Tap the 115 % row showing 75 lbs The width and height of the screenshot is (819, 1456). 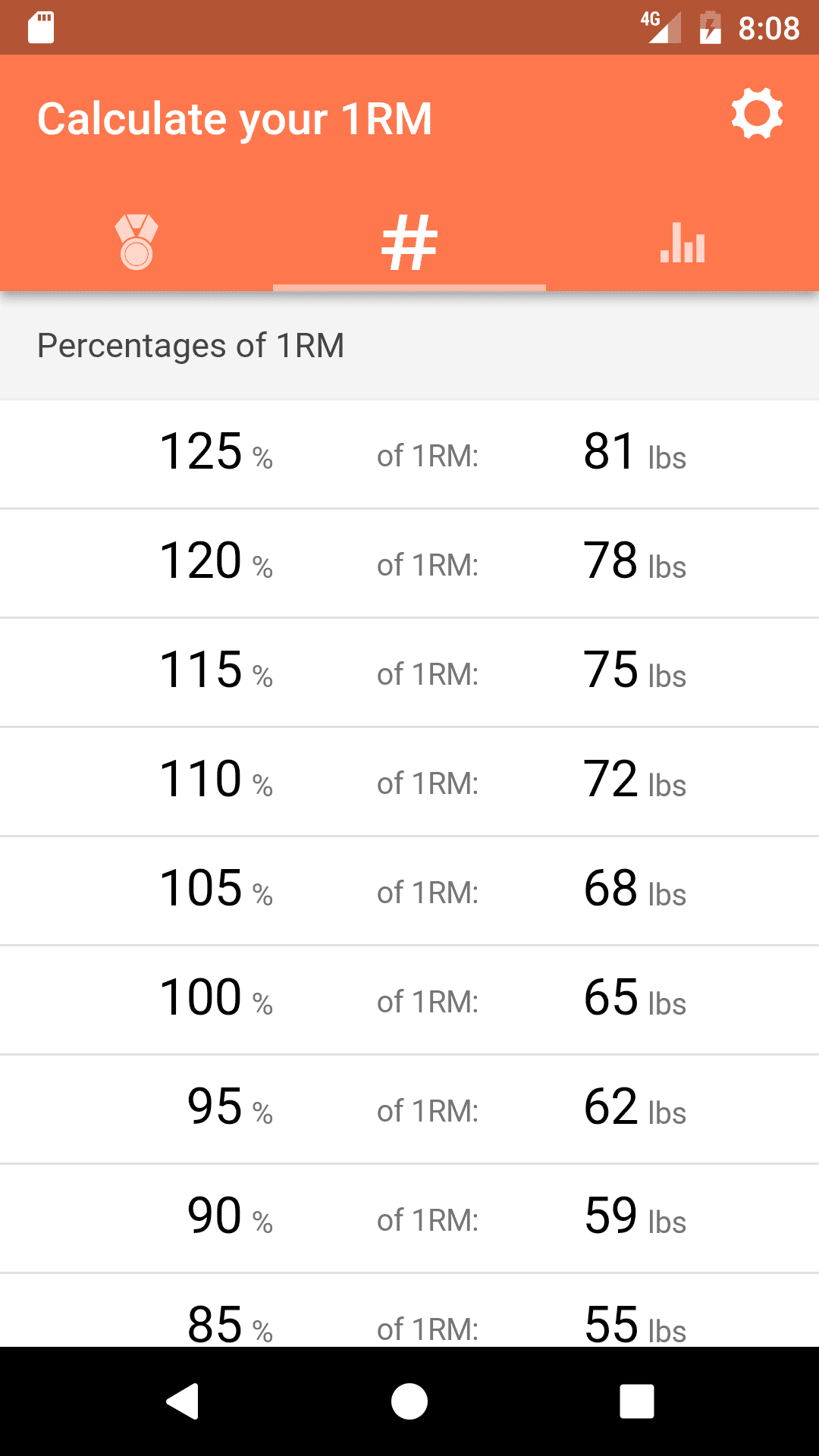coord(409,673)
